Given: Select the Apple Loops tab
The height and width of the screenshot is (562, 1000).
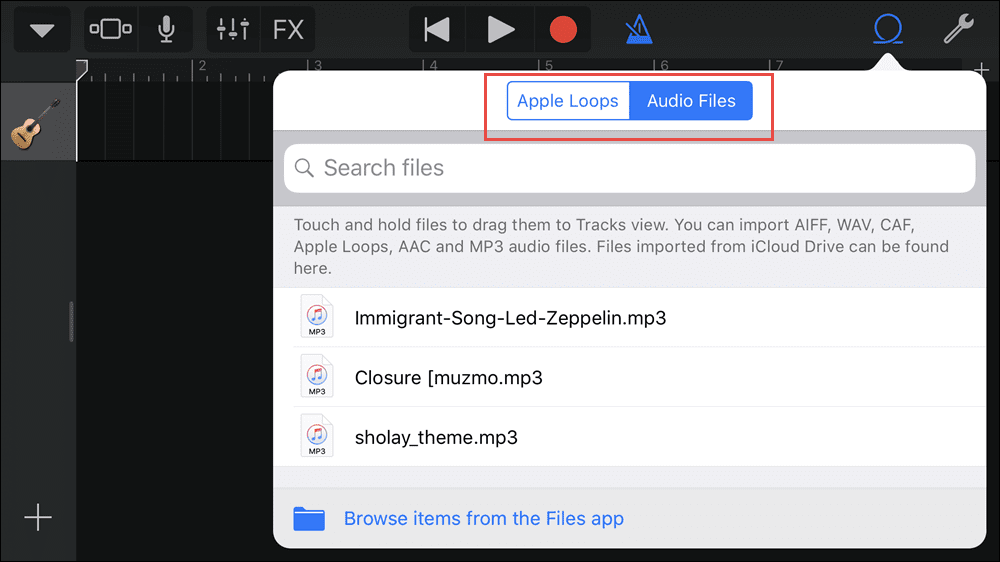Looking at the screenshot, I should [568, 101].
